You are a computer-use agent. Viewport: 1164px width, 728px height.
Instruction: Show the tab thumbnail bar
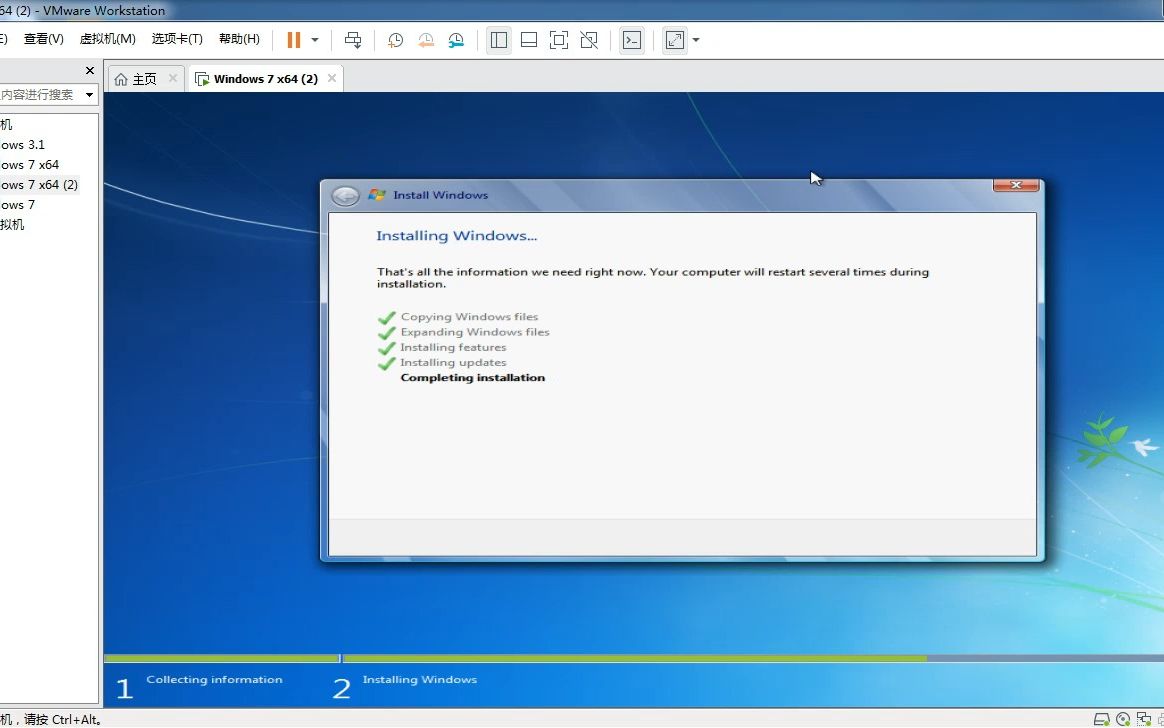[528, 40]
